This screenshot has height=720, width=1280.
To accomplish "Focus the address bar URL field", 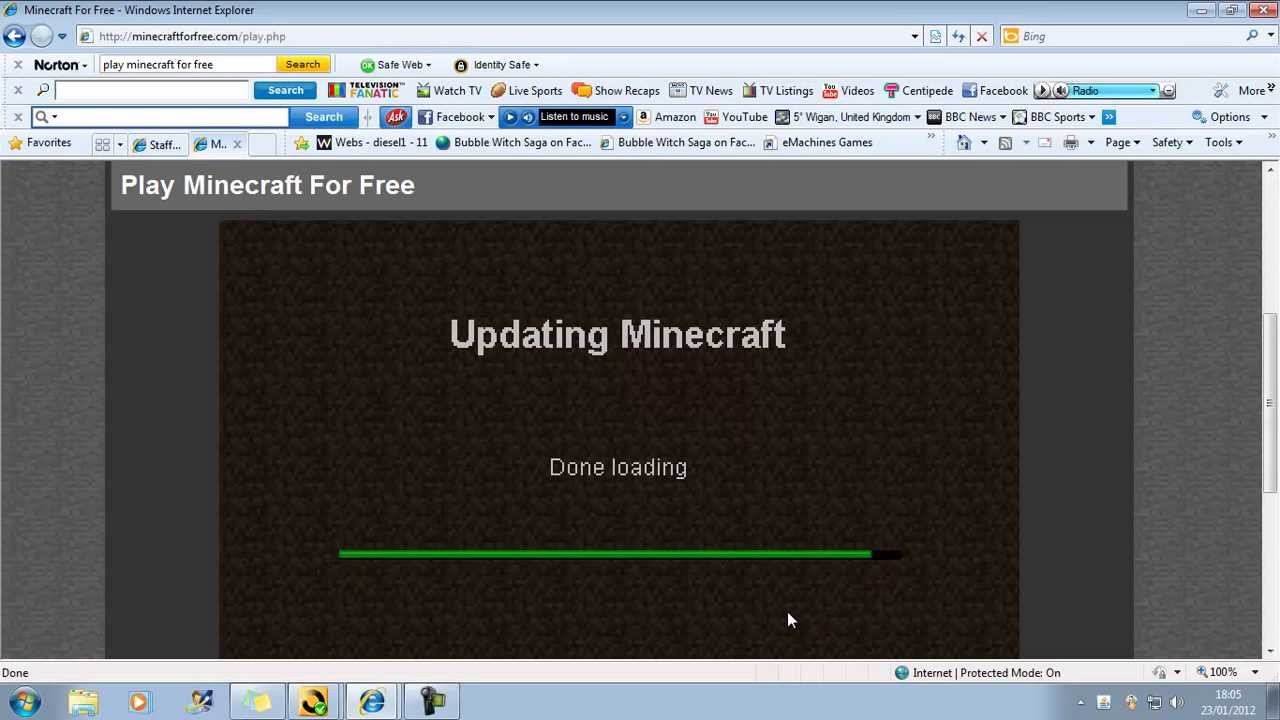I will pyautogui.click(x=500, y=36).
